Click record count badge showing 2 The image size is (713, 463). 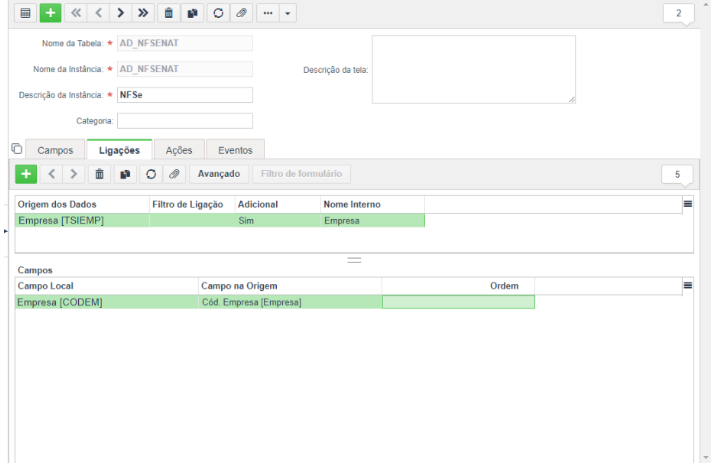(678, 13)
